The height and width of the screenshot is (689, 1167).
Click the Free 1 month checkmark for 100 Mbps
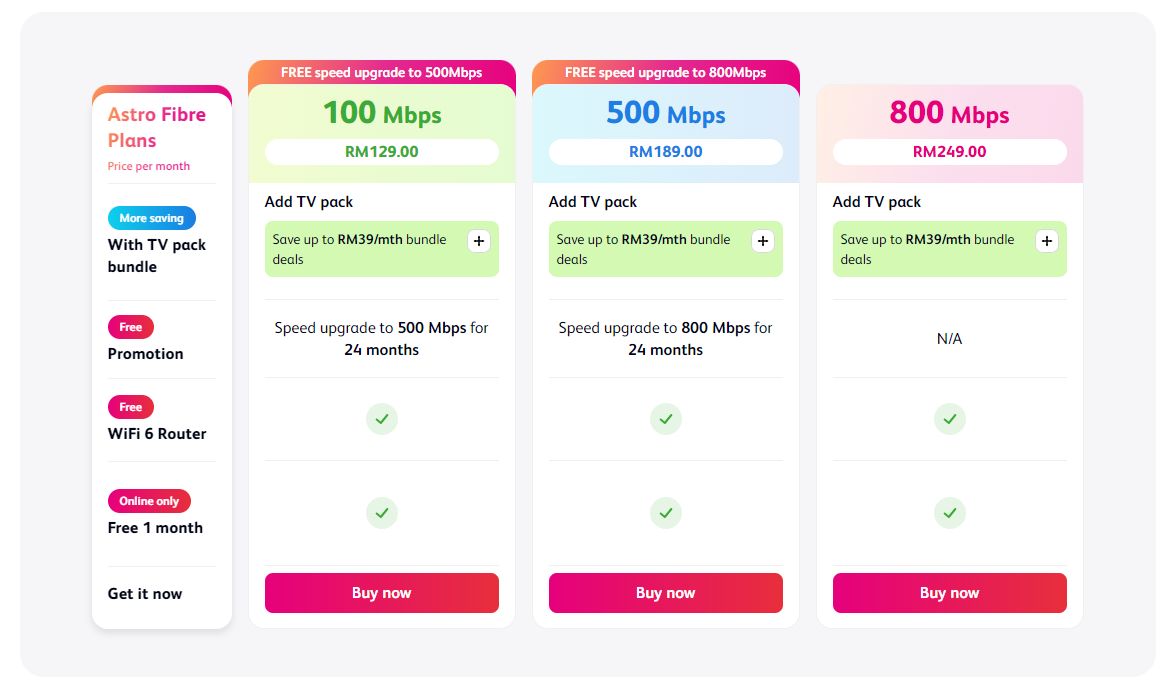[381, 513]
